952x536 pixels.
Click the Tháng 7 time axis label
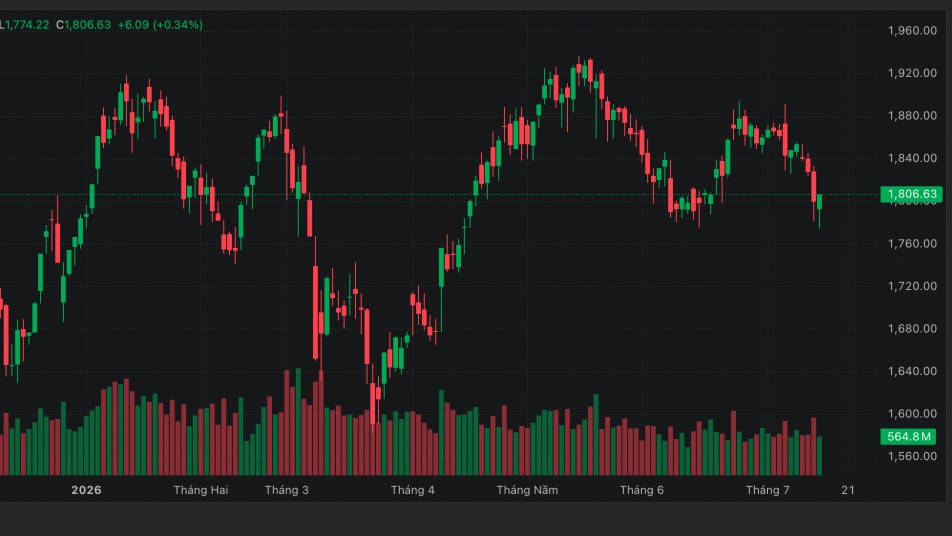(x=768, y=490)
